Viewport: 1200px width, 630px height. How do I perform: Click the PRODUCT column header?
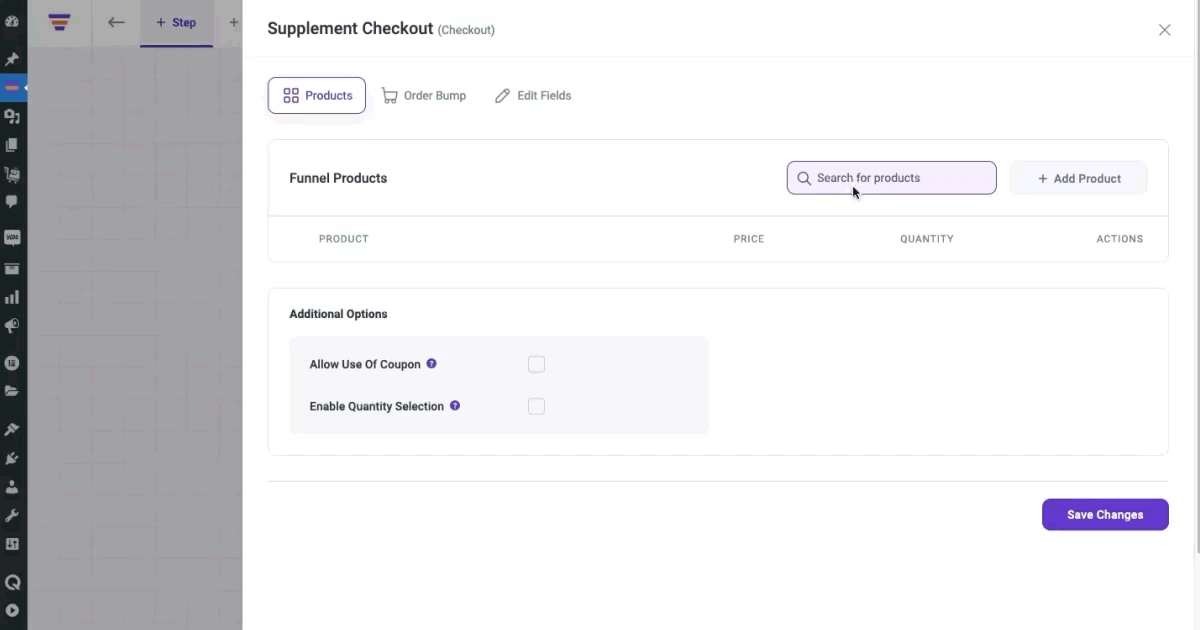point(344,239)
